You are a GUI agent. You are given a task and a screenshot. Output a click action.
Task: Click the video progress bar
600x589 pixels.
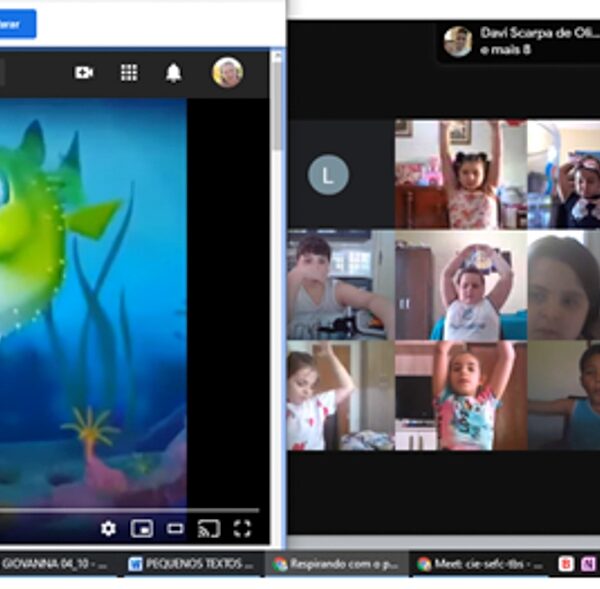pos(130,510)
